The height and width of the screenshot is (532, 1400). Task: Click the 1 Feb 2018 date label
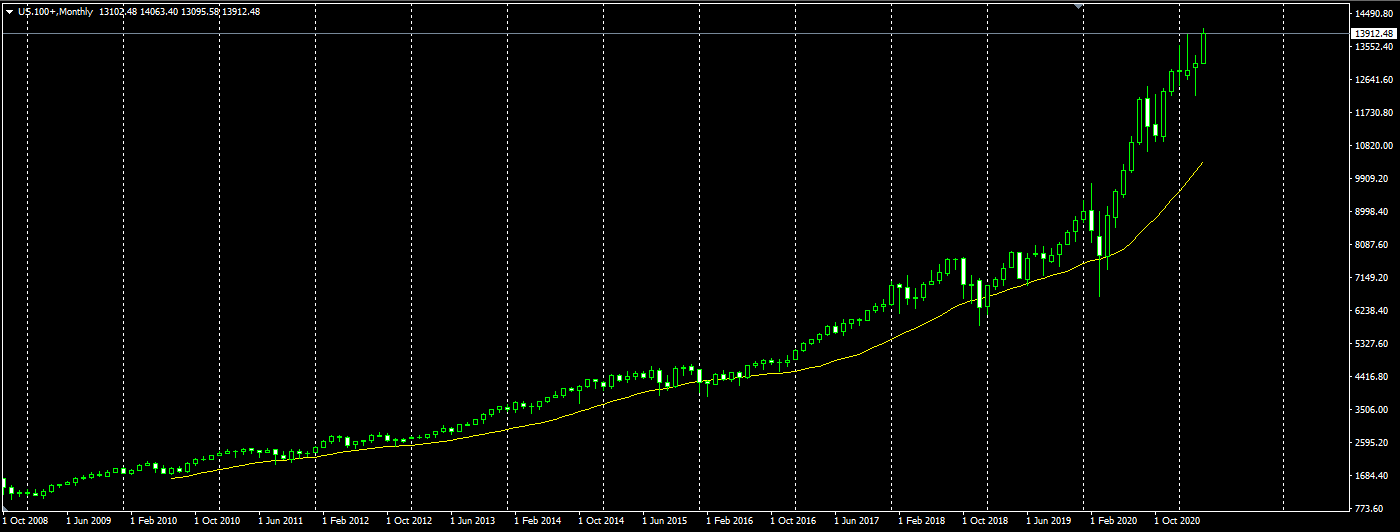[x=921, y=521]
